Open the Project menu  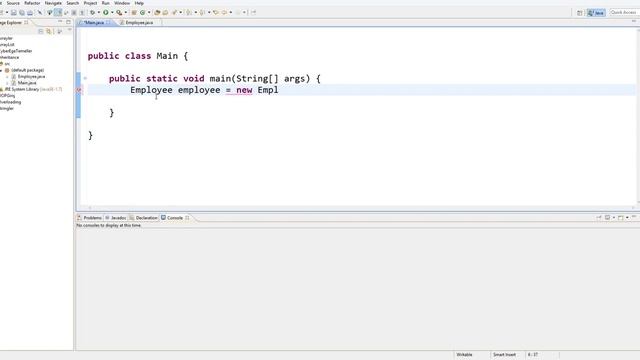click(90, 3)
